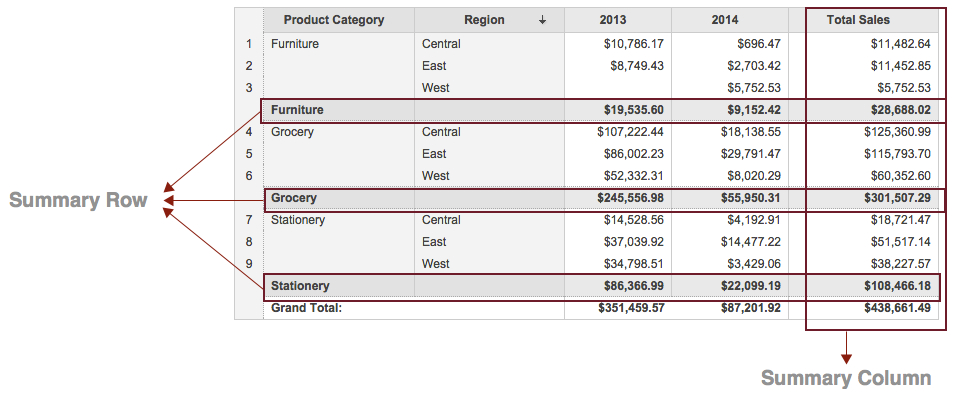Image resolution: width=974 pixels, height=411 pixels.
Task: Click the Total Sales column header
Action: 858,20
